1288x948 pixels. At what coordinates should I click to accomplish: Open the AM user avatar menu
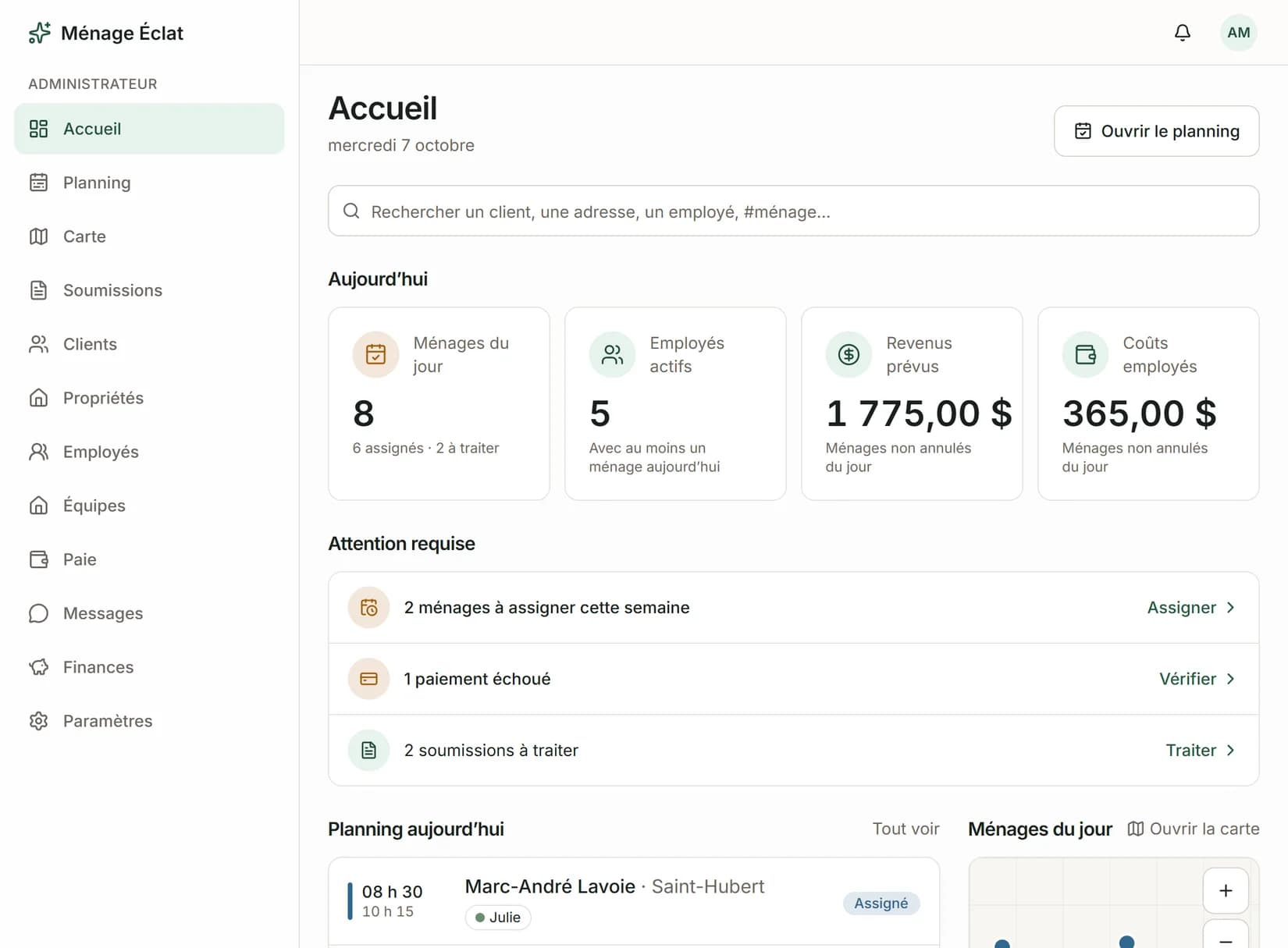point(1238,33)
